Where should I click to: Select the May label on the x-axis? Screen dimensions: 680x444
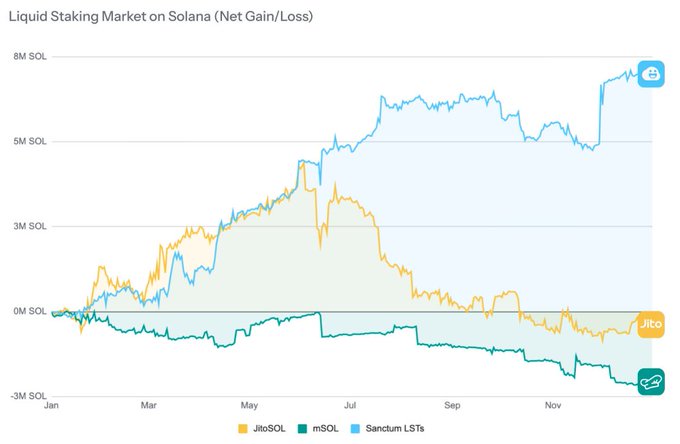point(250,407)
